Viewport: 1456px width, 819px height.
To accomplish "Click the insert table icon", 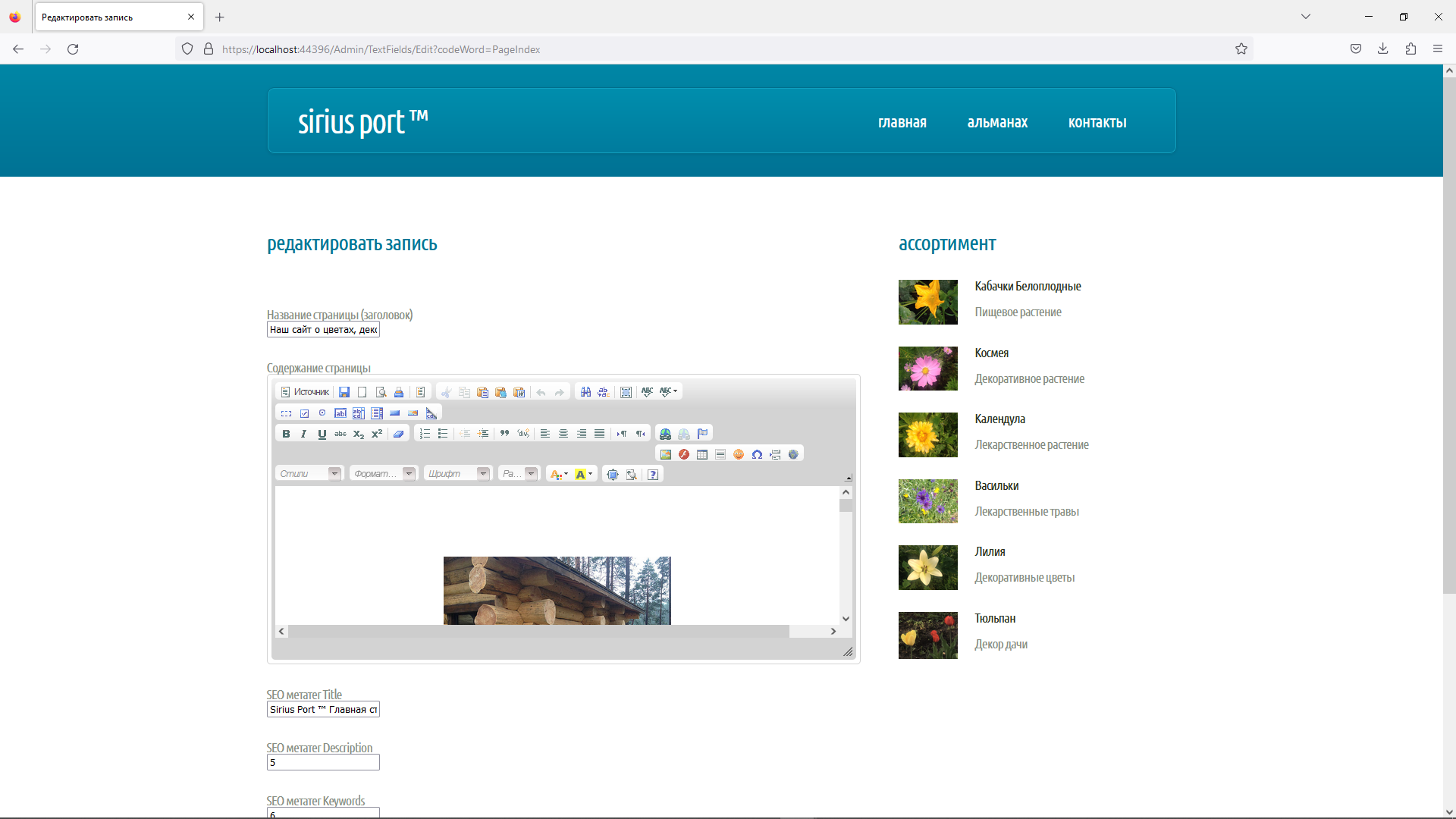I will tap(702, 454).
